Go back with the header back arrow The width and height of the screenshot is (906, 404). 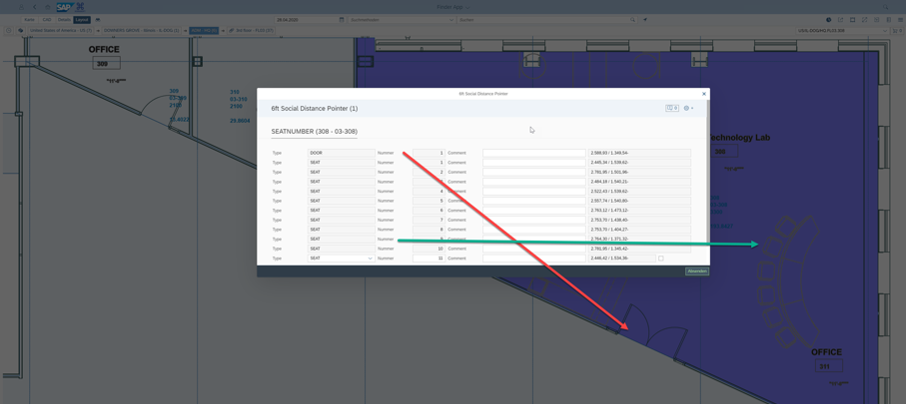(35, 7)
